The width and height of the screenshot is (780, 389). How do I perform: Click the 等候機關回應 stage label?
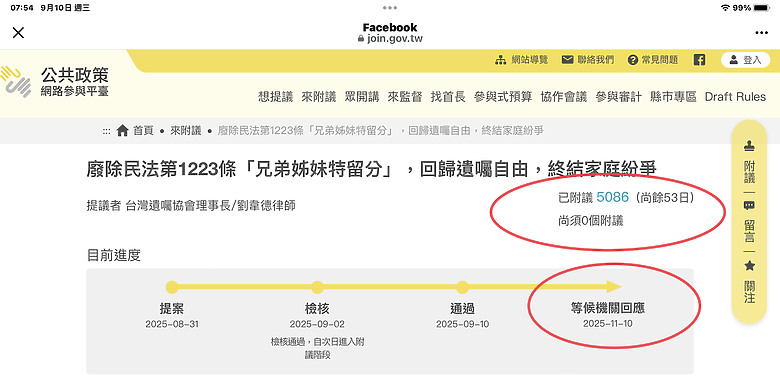point(608,308)
